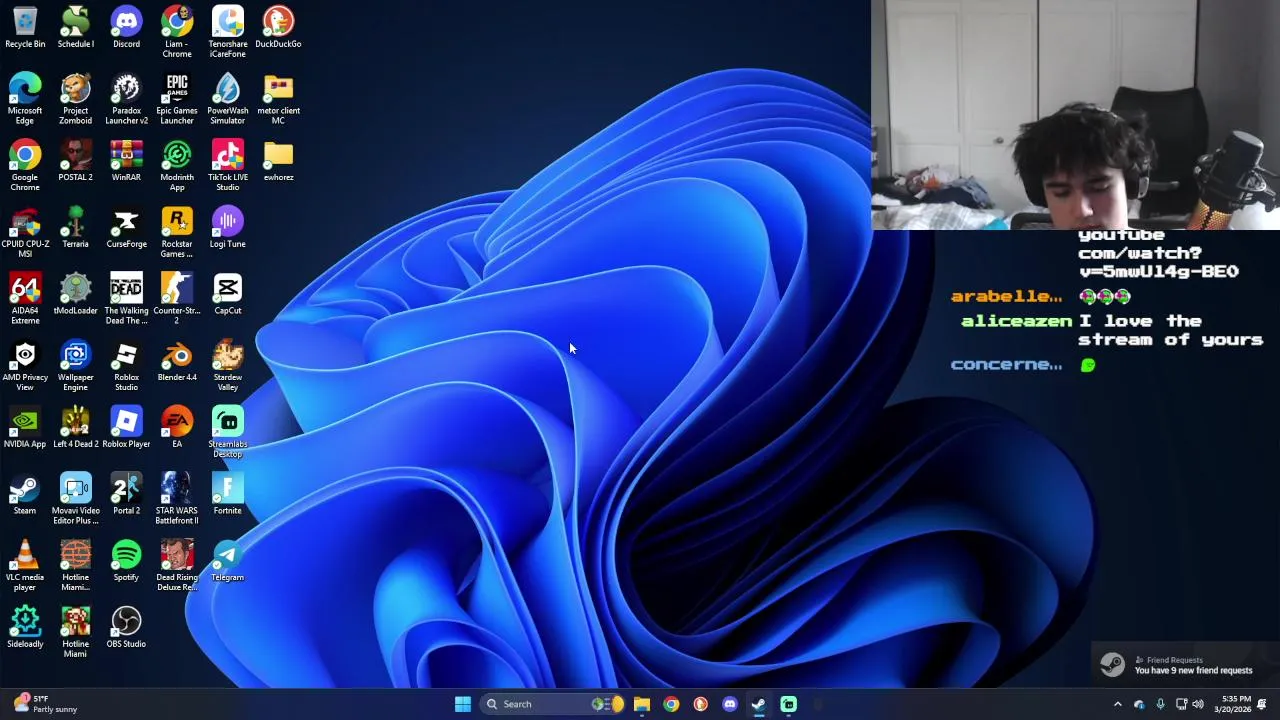Open Steam desktop shortcut

point(25,495)
